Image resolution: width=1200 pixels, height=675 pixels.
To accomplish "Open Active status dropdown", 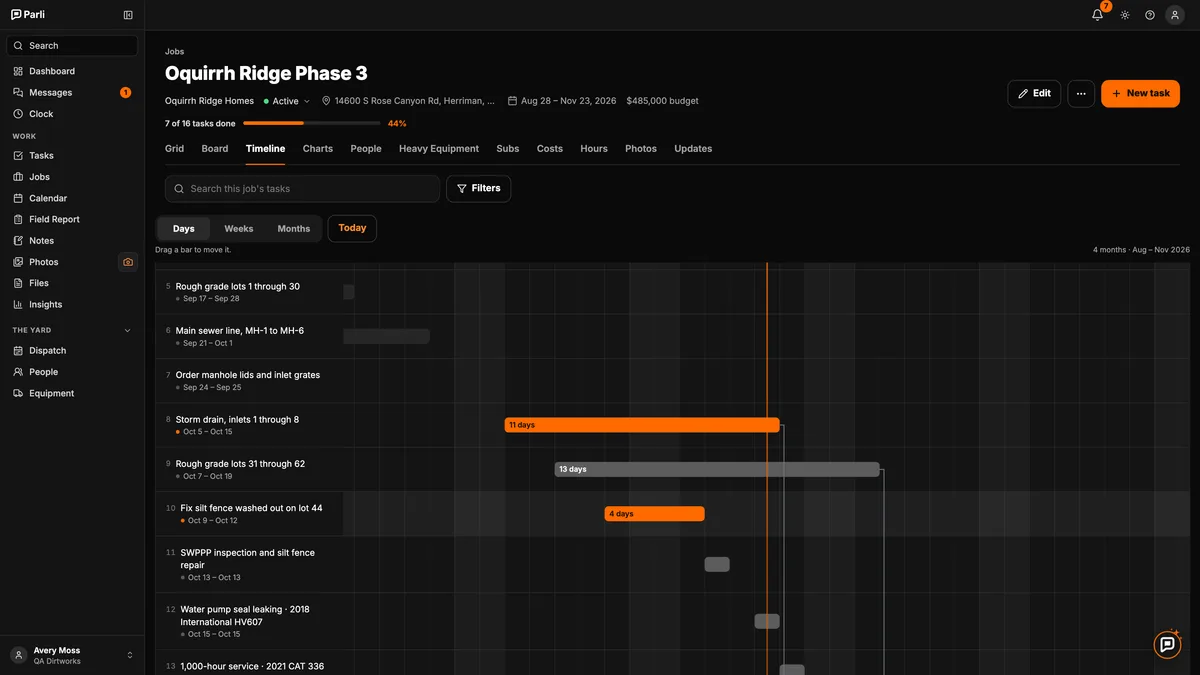I will 287,101.
